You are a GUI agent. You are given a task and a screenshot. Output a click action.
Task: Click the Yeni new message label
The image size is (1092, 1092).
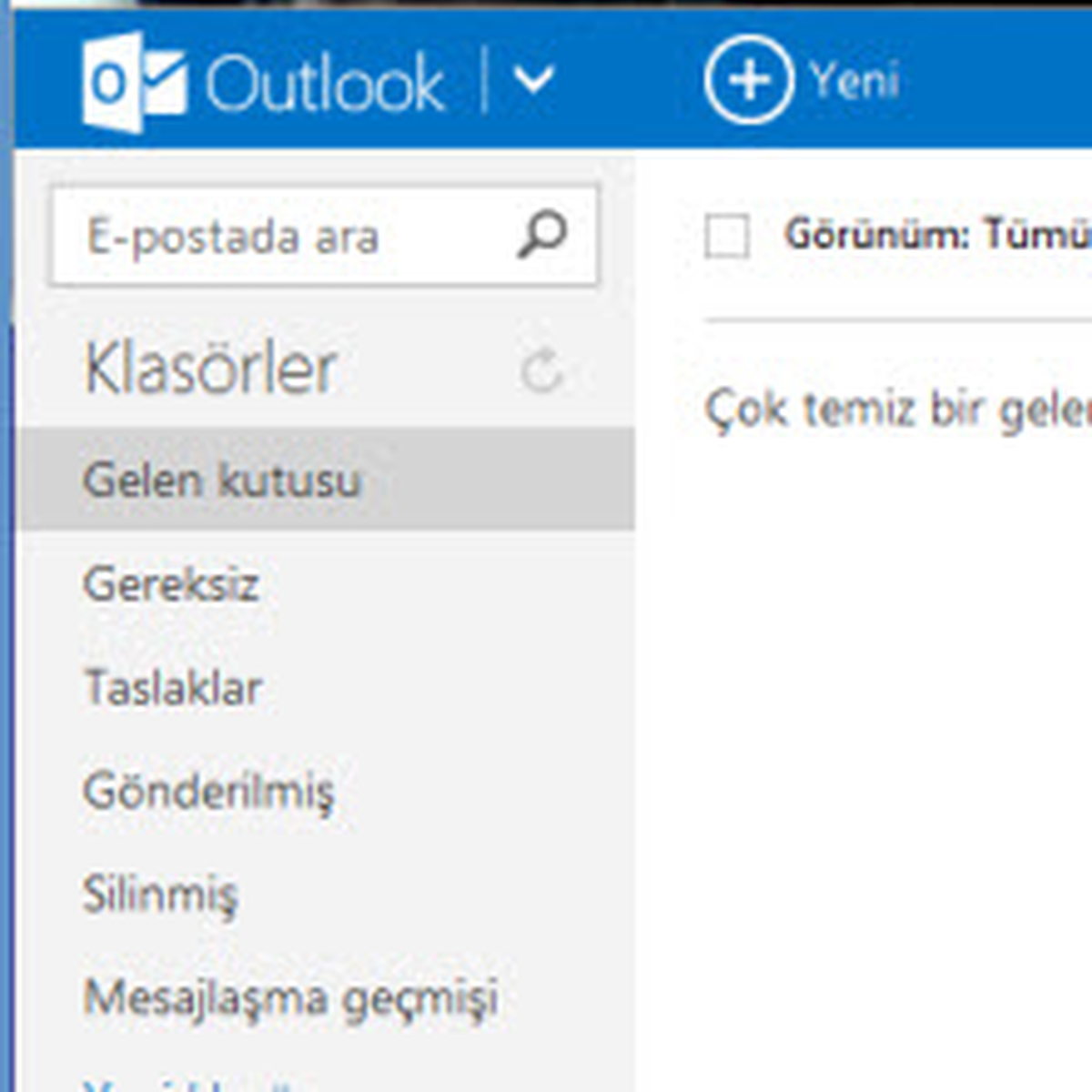click(x=854, y=80)
